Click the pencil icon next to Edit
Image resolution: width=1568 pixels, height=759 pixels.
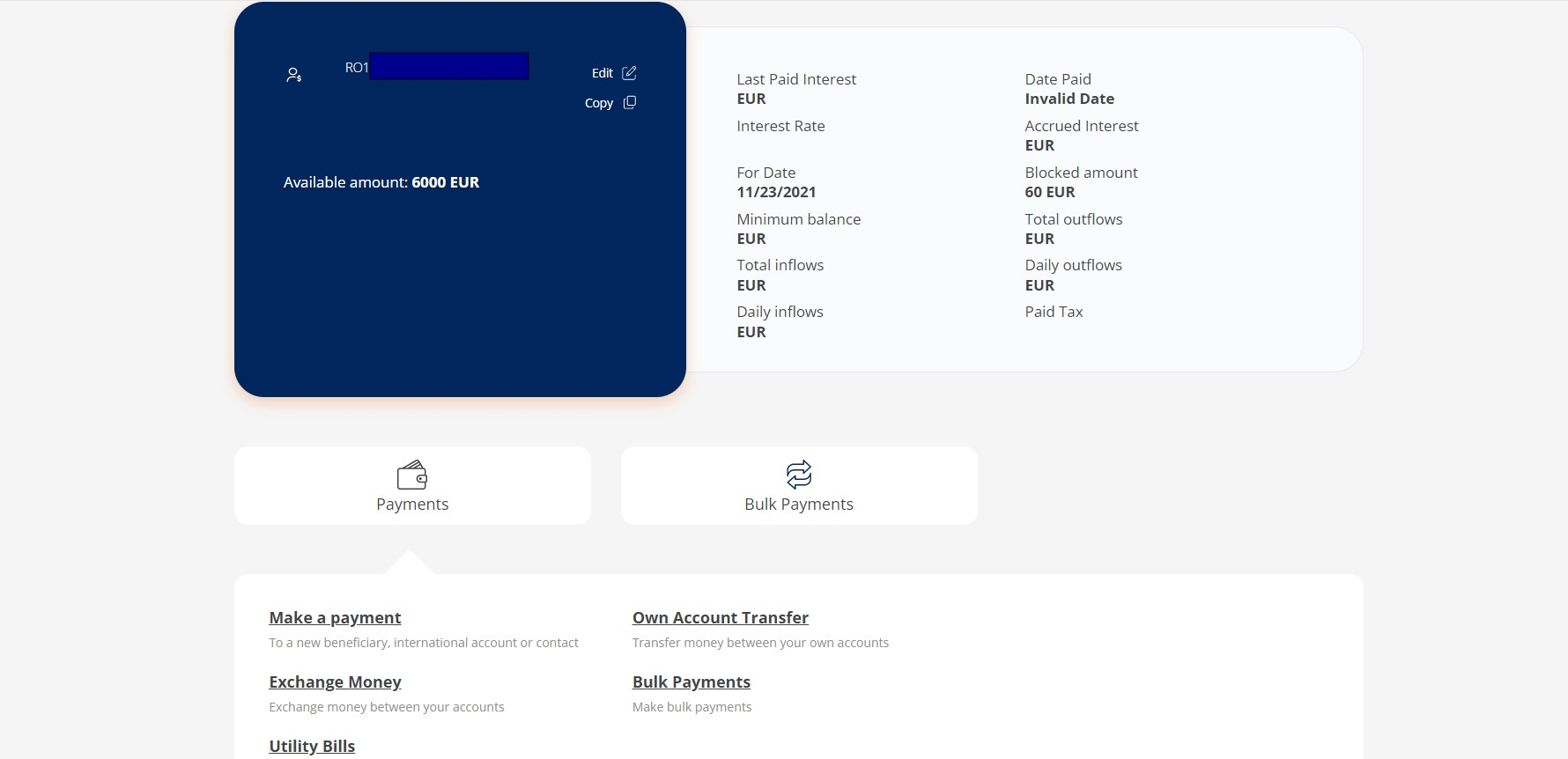629,73
